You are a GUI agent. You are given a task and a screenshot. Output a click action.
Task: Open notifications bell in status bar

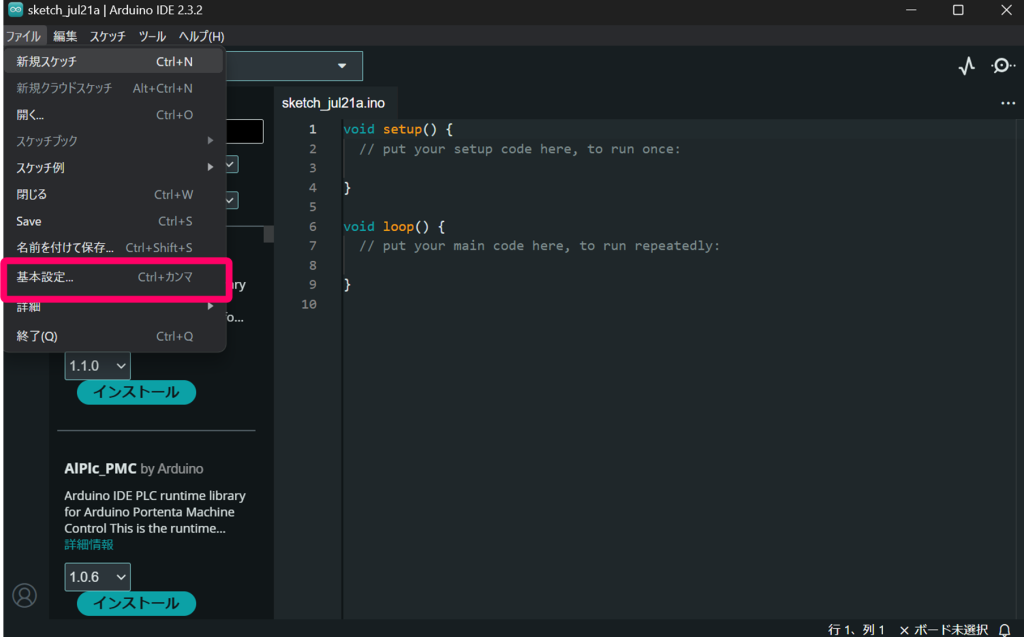click(x=1004, y=630)
